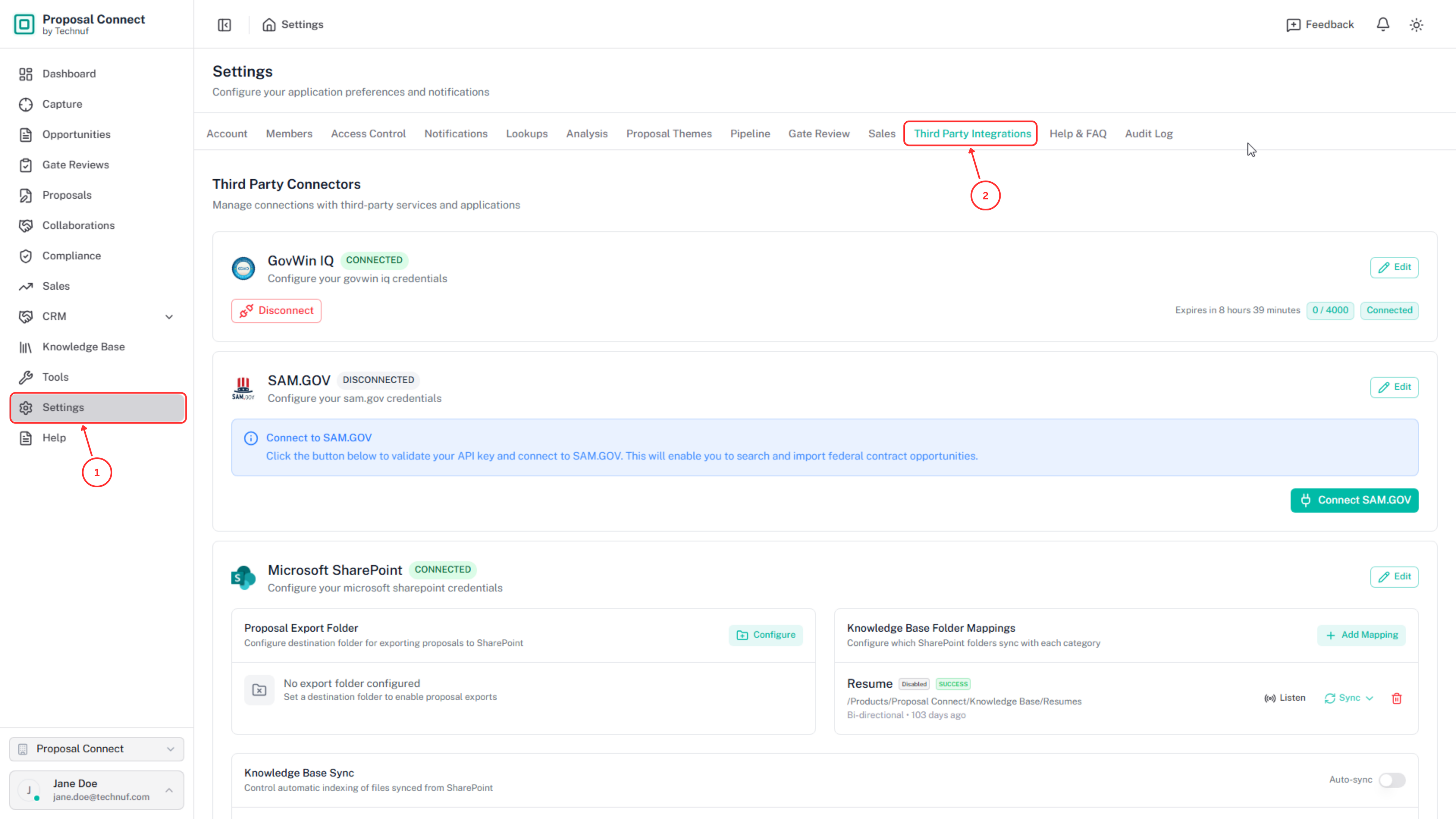Collapse the sidebar panel icon
Image resolution: width=1456 pixels, height=819 pixels.
[x=224, y=25]
